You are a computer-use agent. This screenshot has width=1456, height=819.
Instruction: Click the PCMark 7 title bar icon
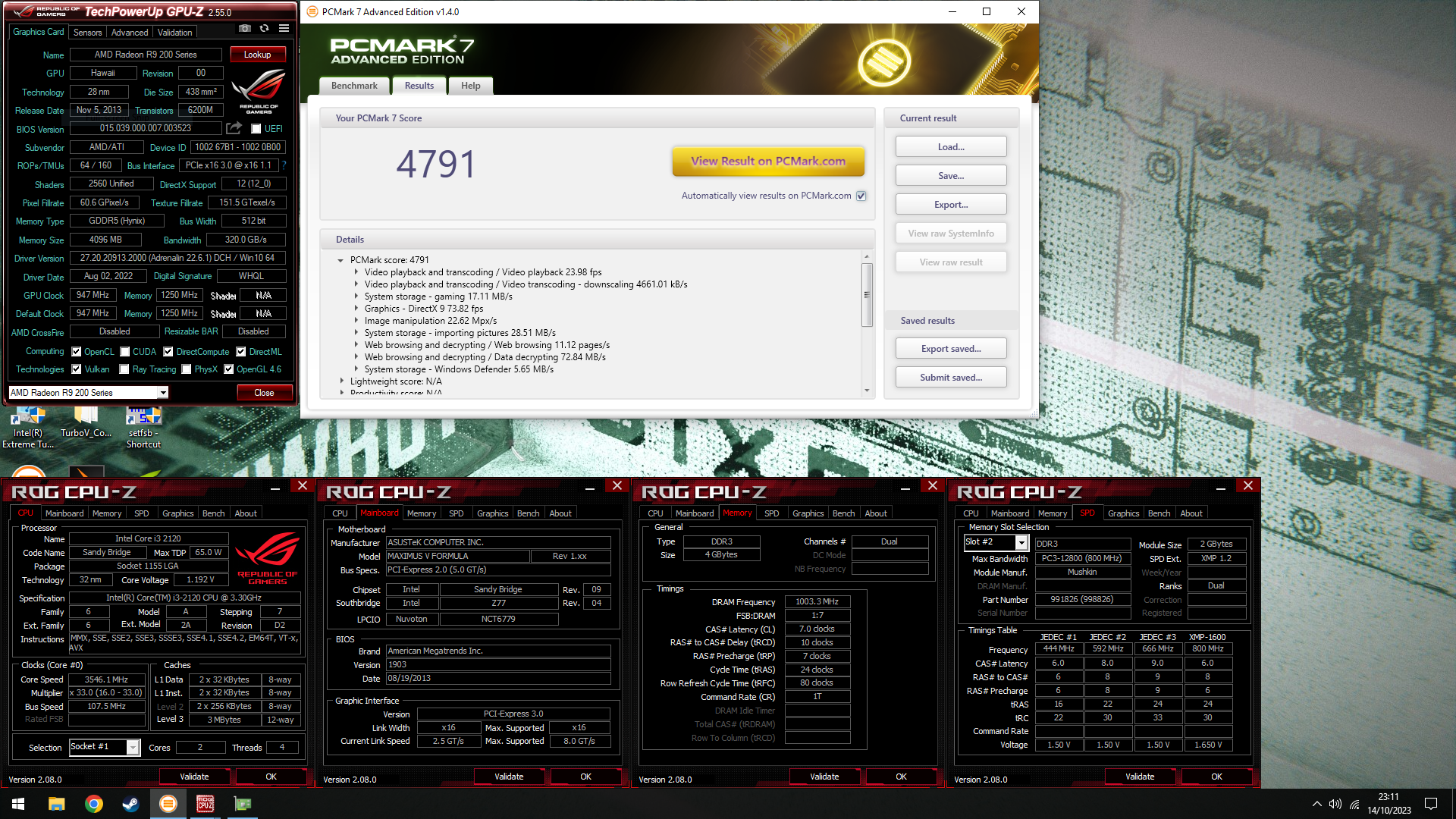[312, 11]
